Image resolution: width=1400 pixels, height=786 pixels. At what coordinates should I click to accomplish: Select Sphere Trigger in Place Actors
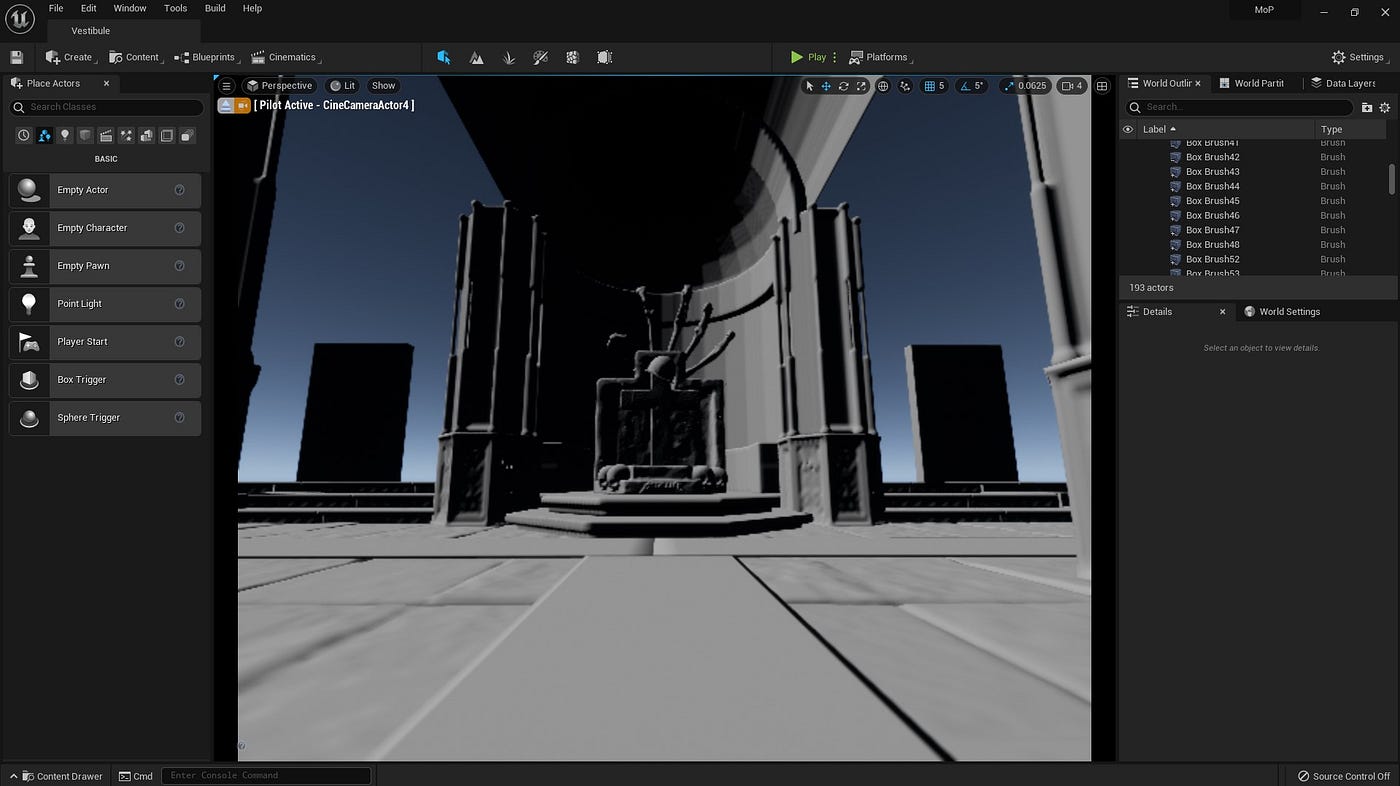(105, 418)
